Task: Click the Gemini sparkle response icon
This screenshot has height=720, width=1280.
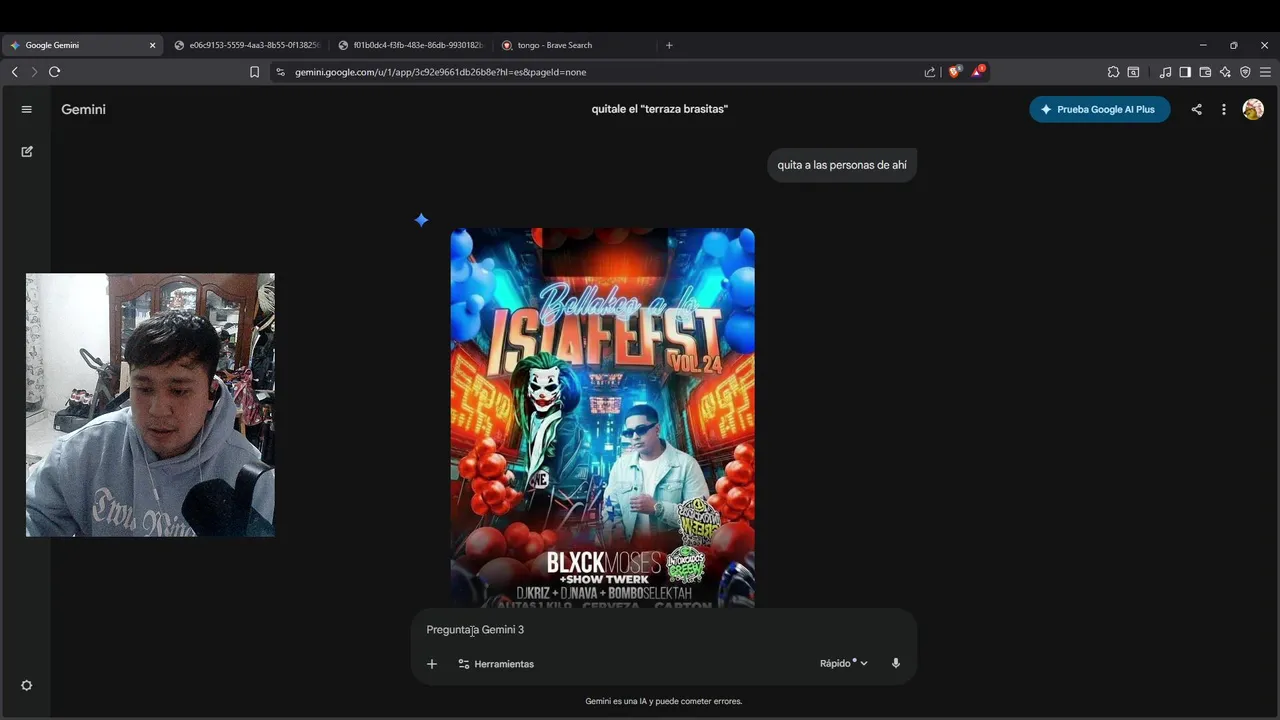Action: [x=421, y=220]
